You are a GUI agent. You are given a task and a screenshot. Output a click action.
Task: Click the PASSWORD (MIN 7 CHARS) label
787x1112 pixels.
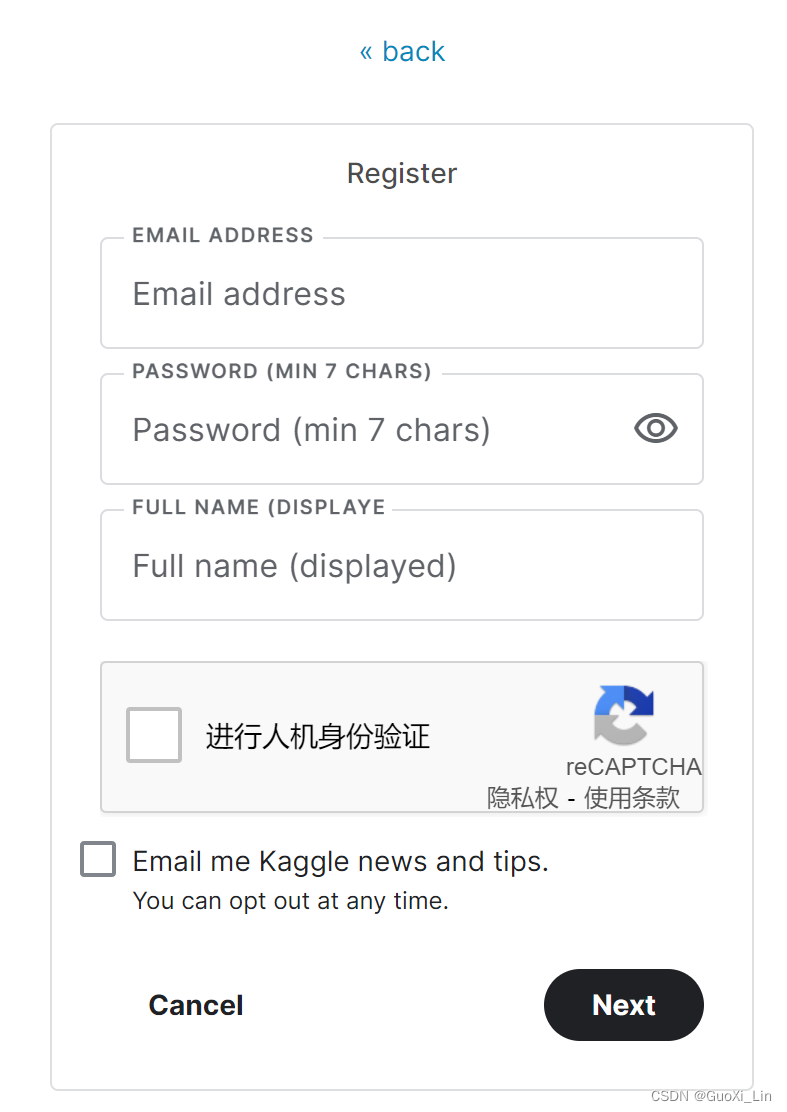282,371
